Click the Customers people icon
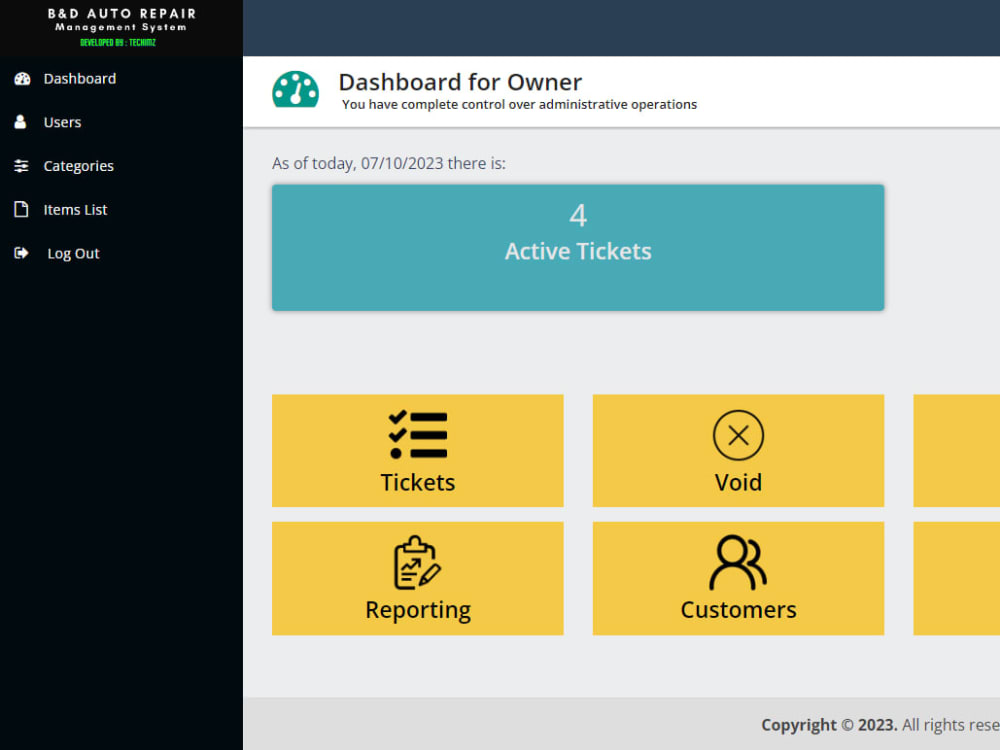The width and height of the screenshot is (1000, 750). click(x=738, y=562)
